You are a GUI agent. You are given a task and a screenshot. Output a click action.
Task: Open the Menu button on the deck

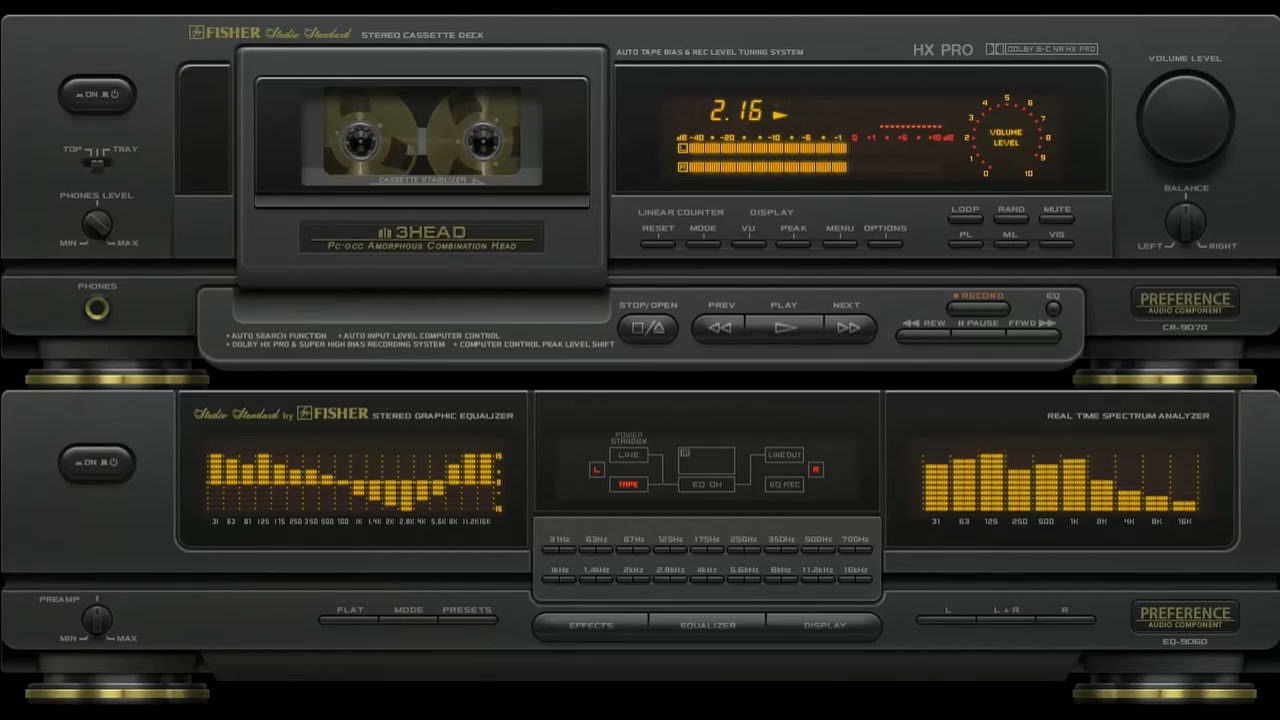pos(840,243)
